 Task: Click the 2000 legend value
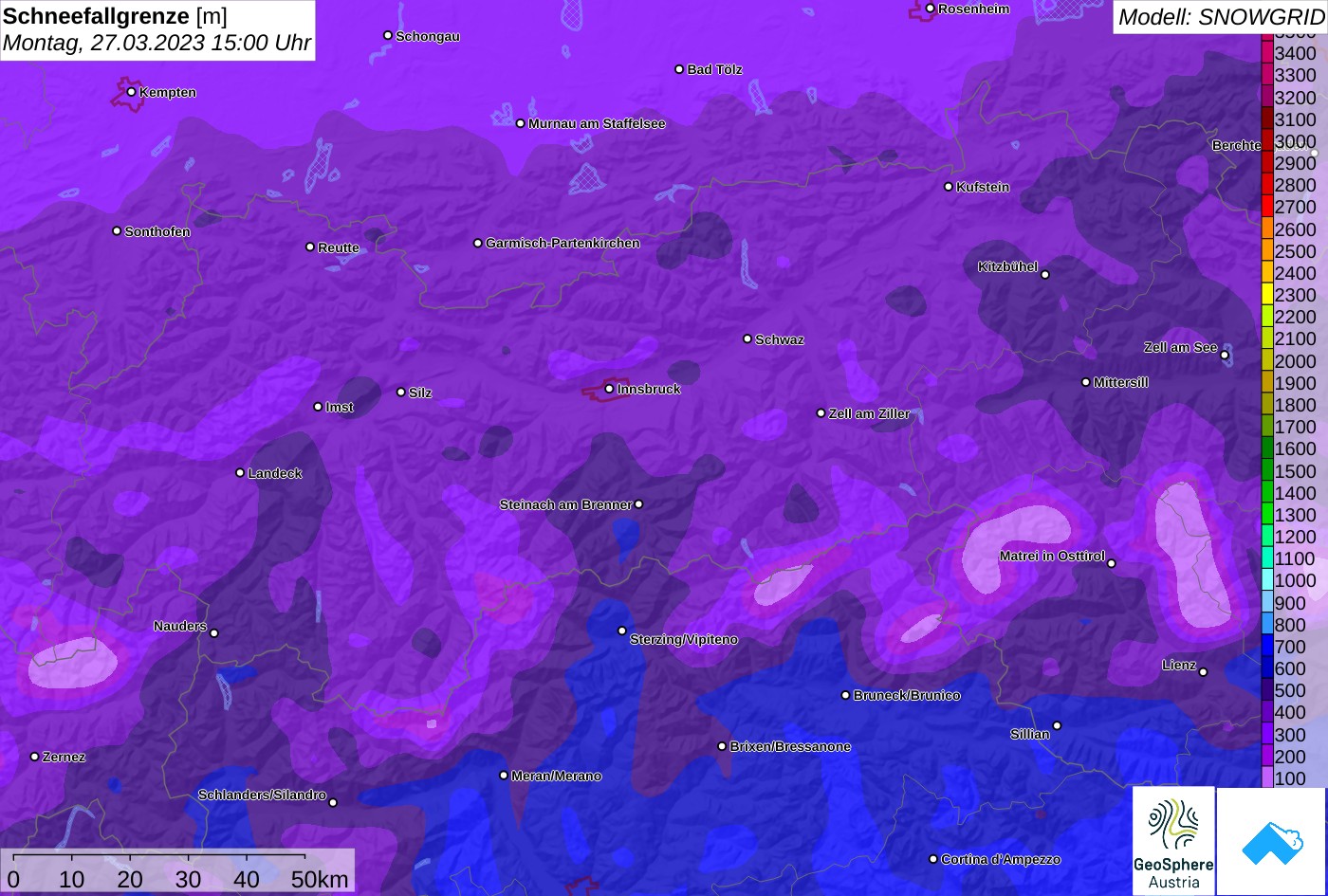[1295, 360]
